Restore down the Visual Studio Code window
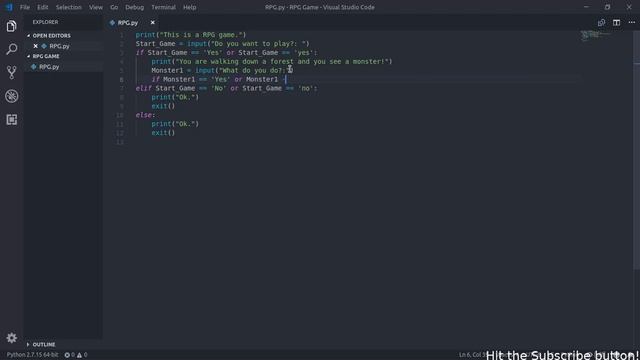The height and width of the screenshot is (360, 640). pyautogui.click(x=607, y=7)
